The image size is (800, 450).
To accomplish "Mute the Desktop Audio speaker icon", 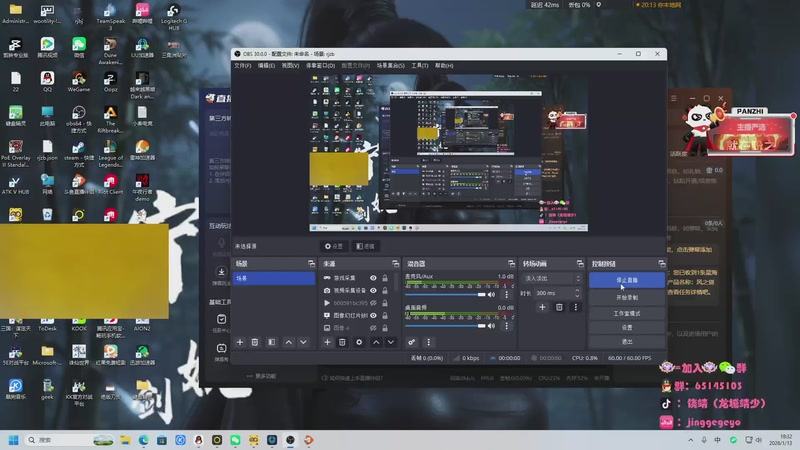I will pyautogui.click(x=491, y=326).
